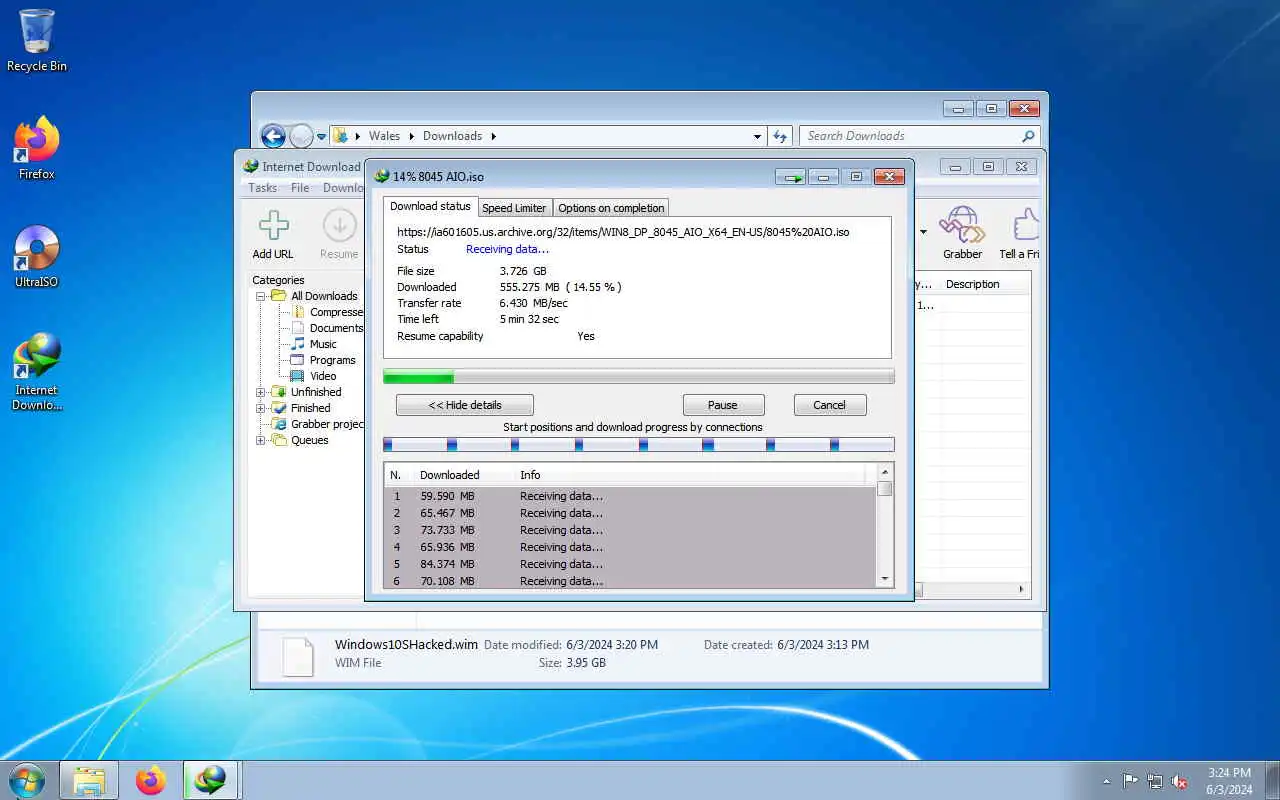
Task: Click the network icon in system tray
Action: pyautogui.click(x=1155, y=781)
